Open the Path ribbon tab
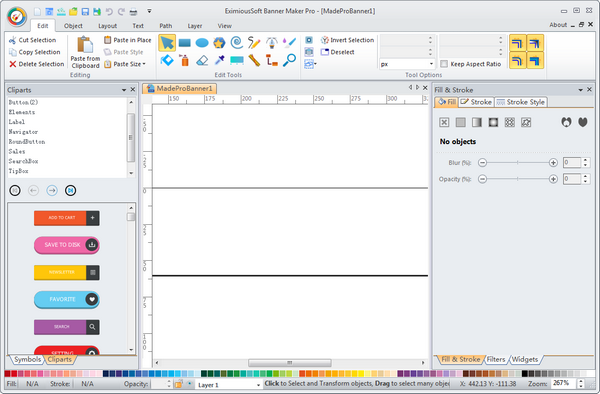This screenshot has height=394, width=600. click(x=166, y=26)
